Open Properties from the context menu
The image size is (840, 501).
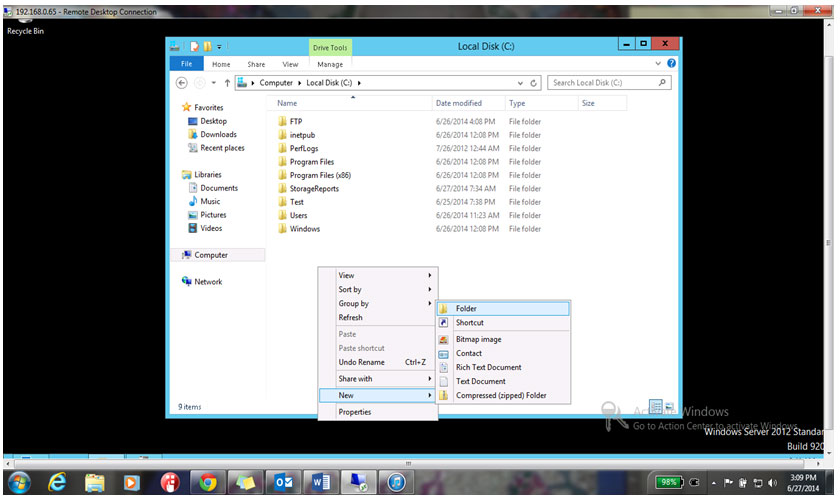coord(377,412)
